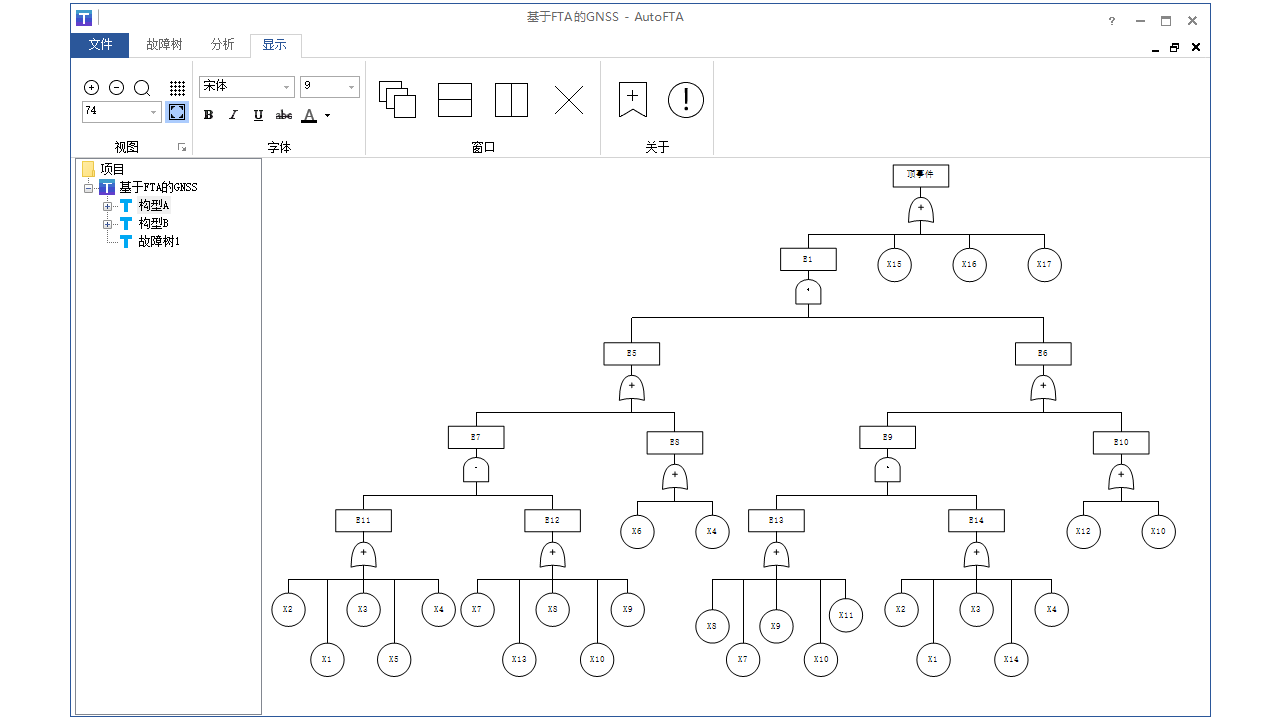Select the E9 event box
The width and height of the screenshot is (1280, 720).
click(887, 437)
